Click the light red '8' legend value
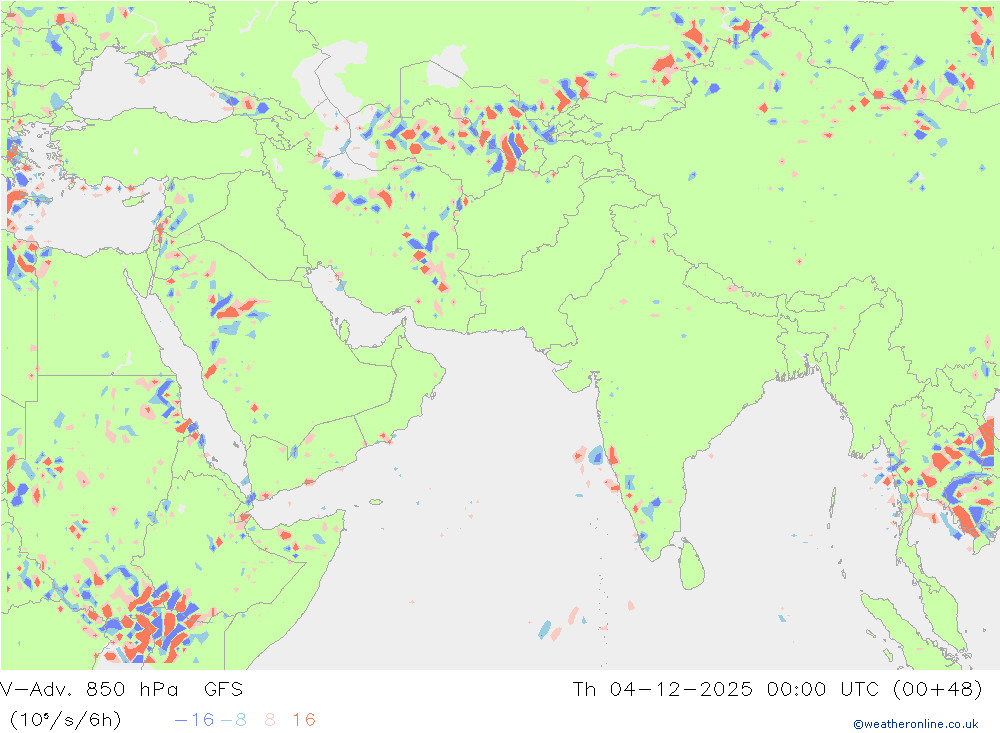Screen dimensions: 1000x733 tap(270, 720)
